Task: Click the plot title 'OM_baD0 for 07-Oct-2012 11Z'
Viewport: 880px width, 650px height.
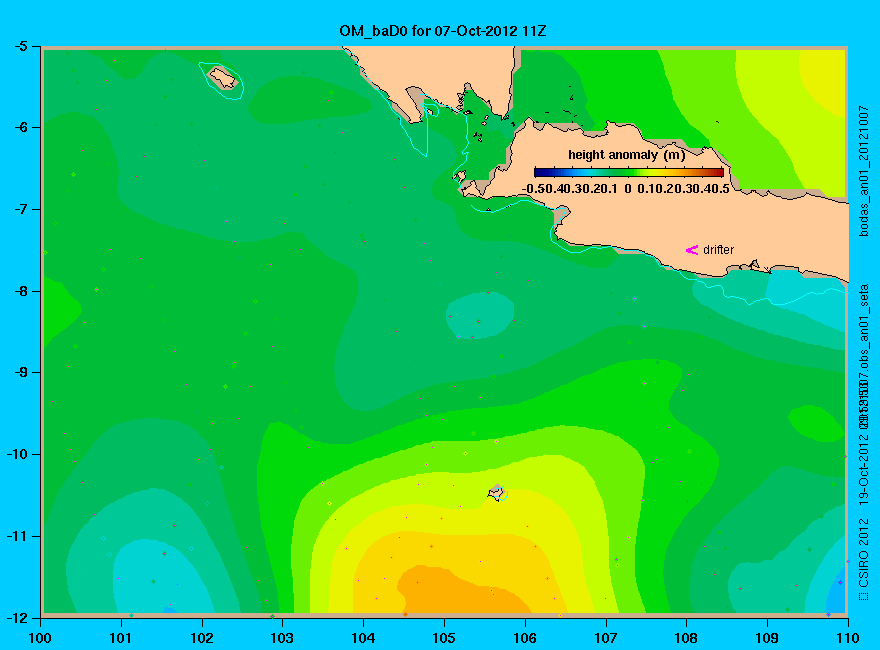Action: [443, 31]
